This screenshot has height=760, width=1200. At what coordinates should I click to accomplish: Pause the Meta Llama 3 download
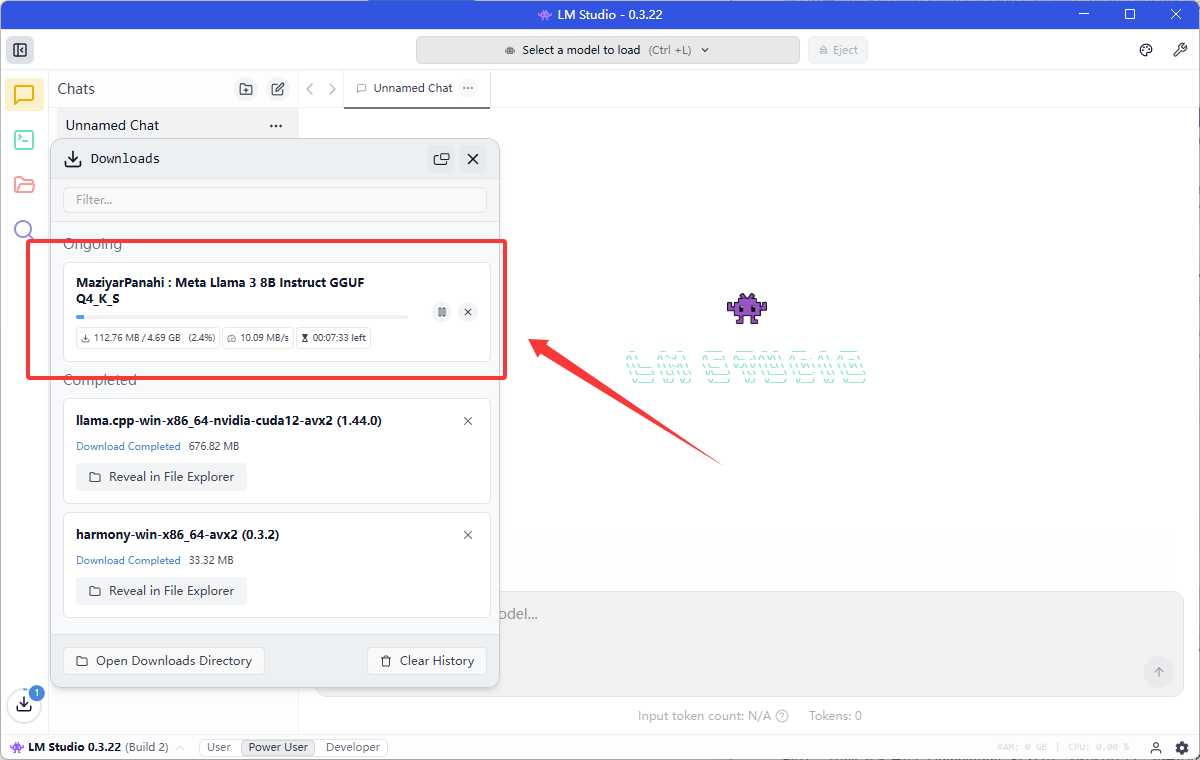[442, 312]
